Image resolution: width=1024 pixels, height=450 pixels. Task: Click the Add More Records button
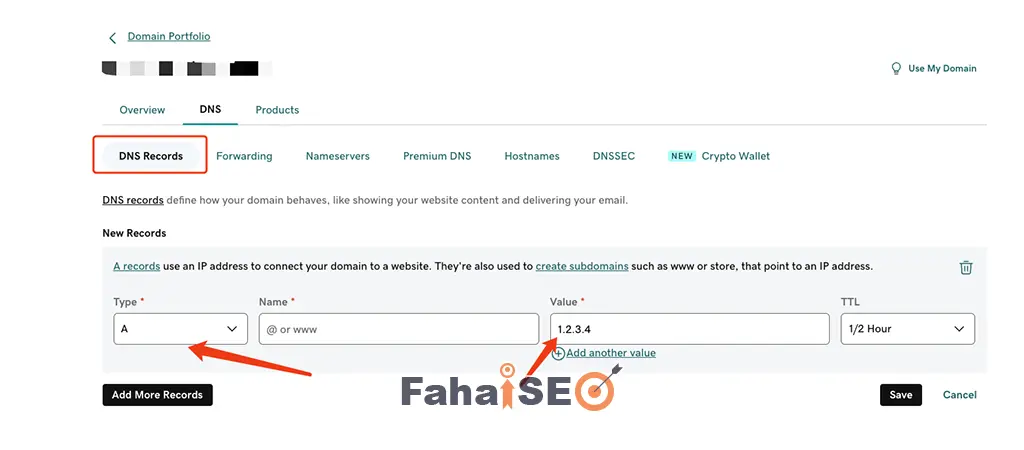(x=157, y=395)
